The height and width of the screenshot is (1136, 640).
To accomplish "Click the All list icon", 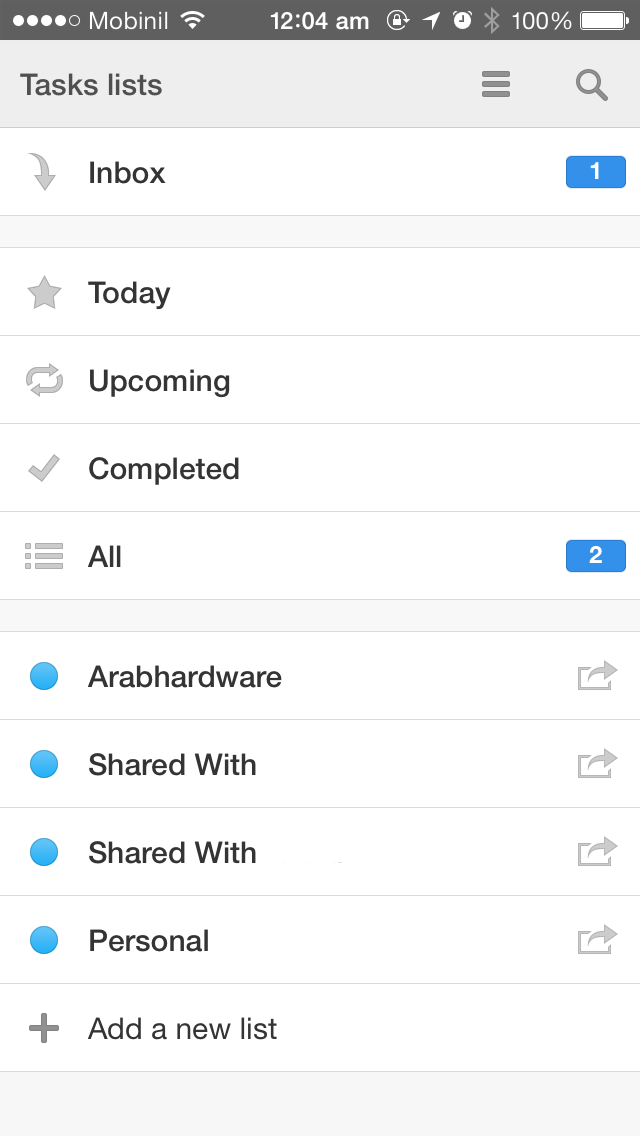I will (x=44, y=556).
